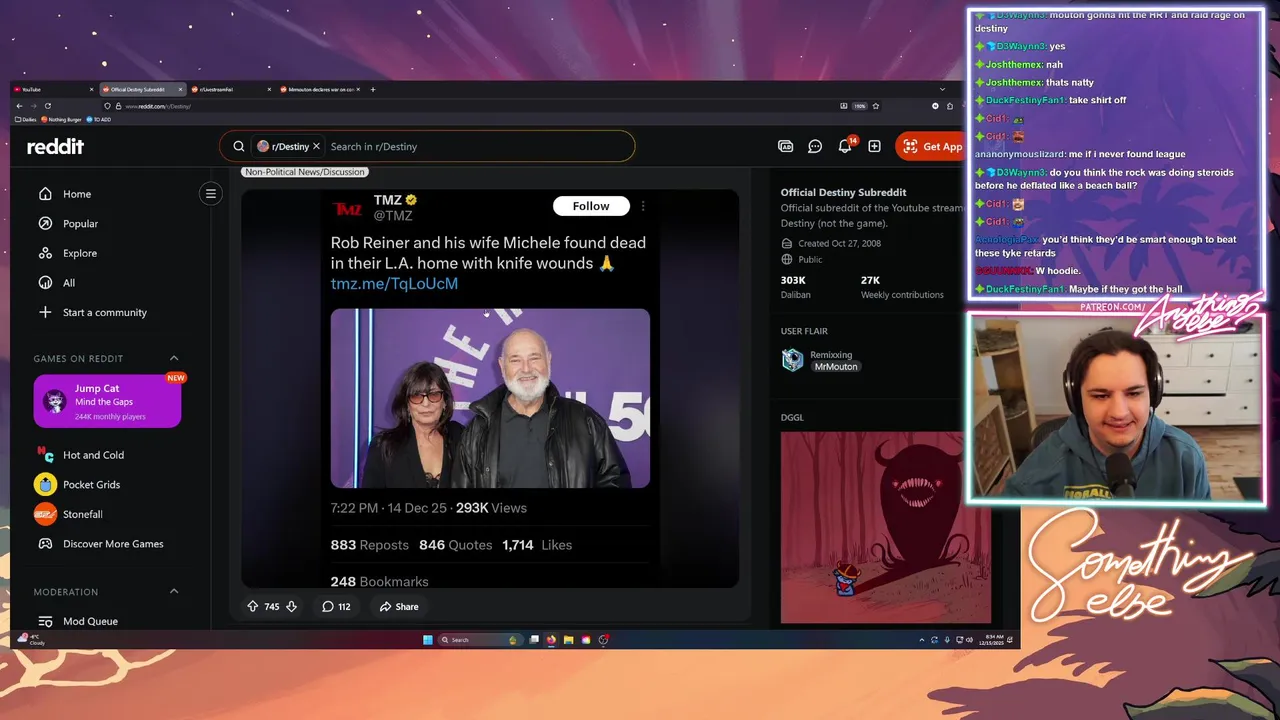1280x720 pixels.
Task: Open notifications bell with 14 badge
Action: [x=845, y=146]
